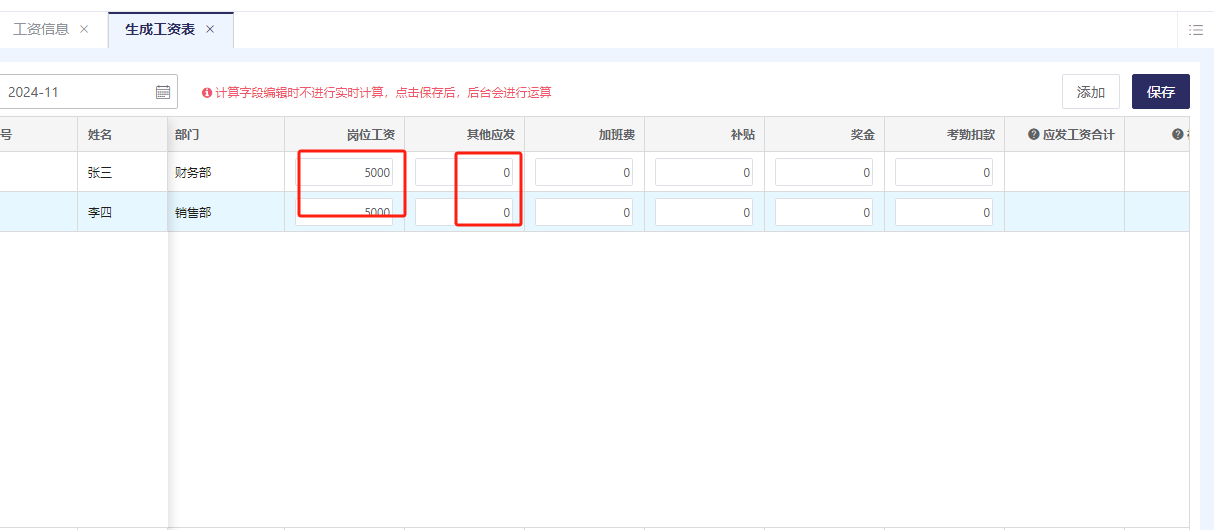The height and width of the screenshot is (530, 1214).
Task: Click the 补贴 column header
Action: 705,134
